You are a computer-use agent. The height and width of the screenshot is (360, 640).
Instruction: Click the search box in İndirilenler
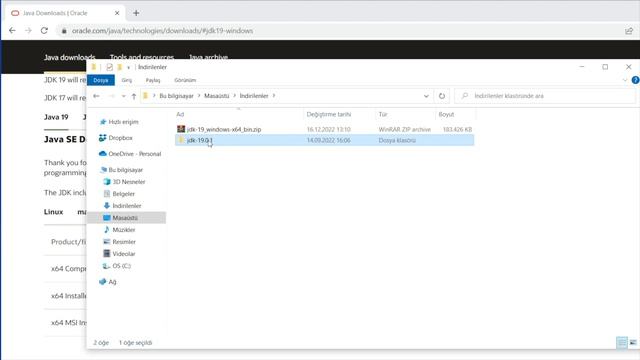545,96
